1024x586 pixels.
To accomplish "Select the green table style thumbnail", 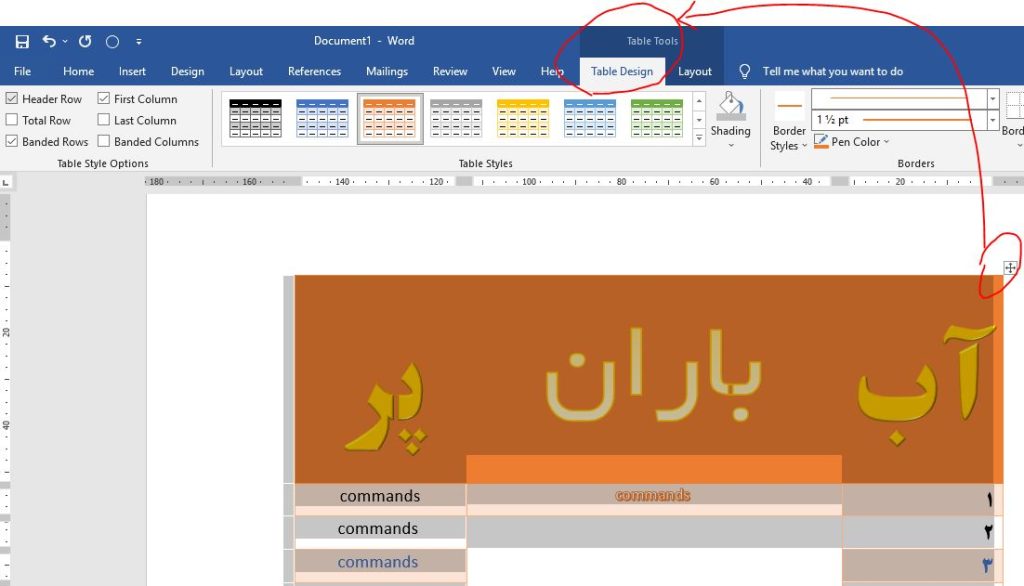I will (656, 118).
